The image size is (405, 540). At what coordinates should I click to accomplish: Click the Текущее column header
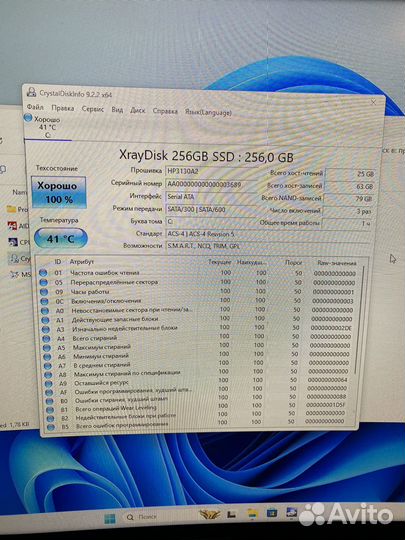point(219,262)
